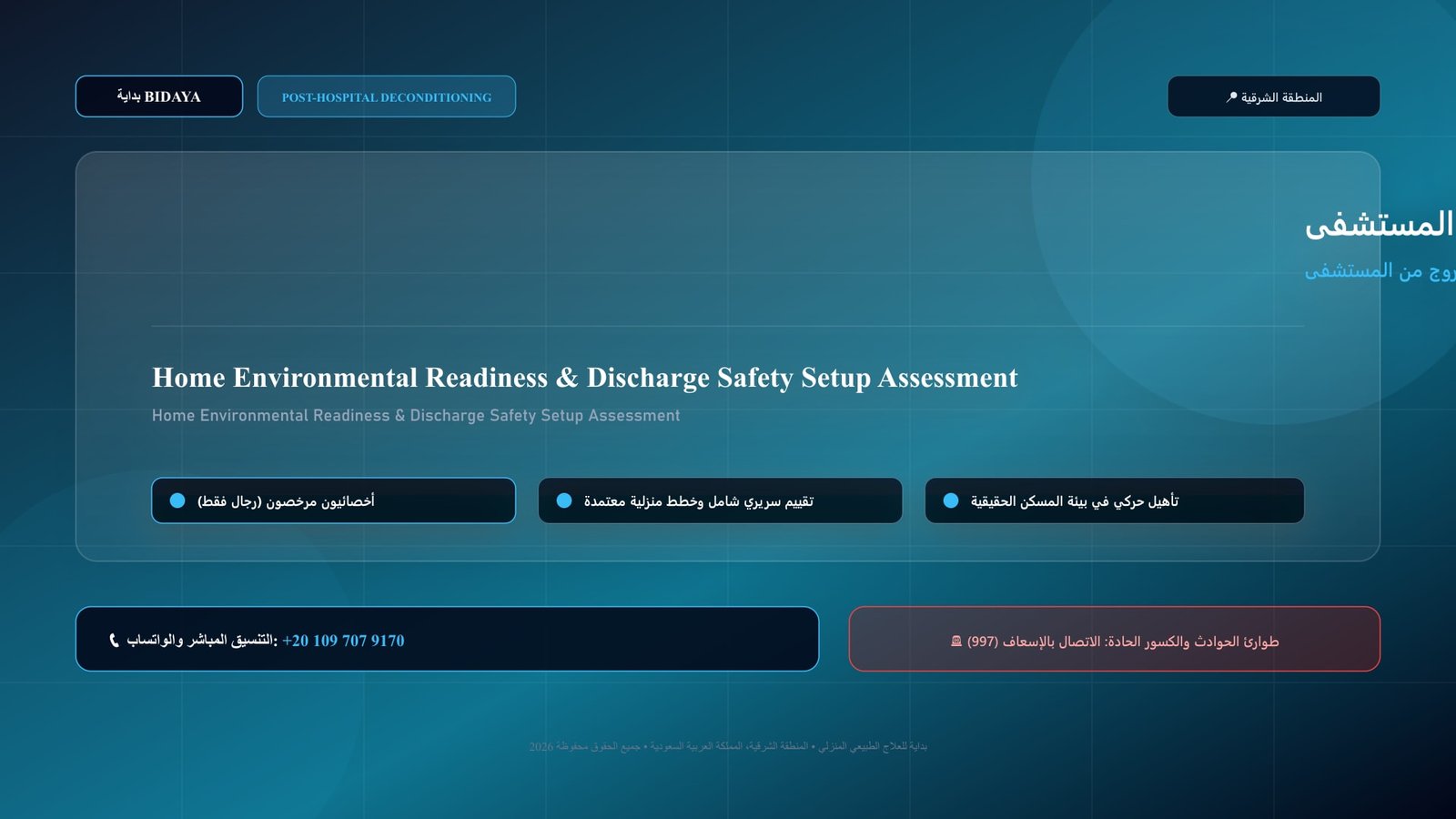Select the تأهيل حركي في بيئة المسكن chip
The height and width of the screenshot is (819, 1456).
(x=1115, y=500)
